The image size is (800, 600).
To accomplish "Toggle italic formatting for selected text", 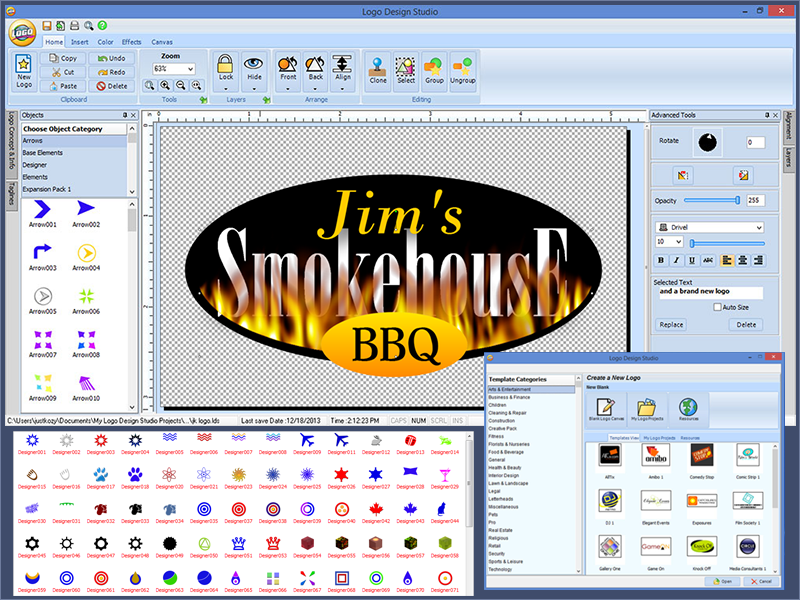I will pyautogui.click(x=676, y=261).
